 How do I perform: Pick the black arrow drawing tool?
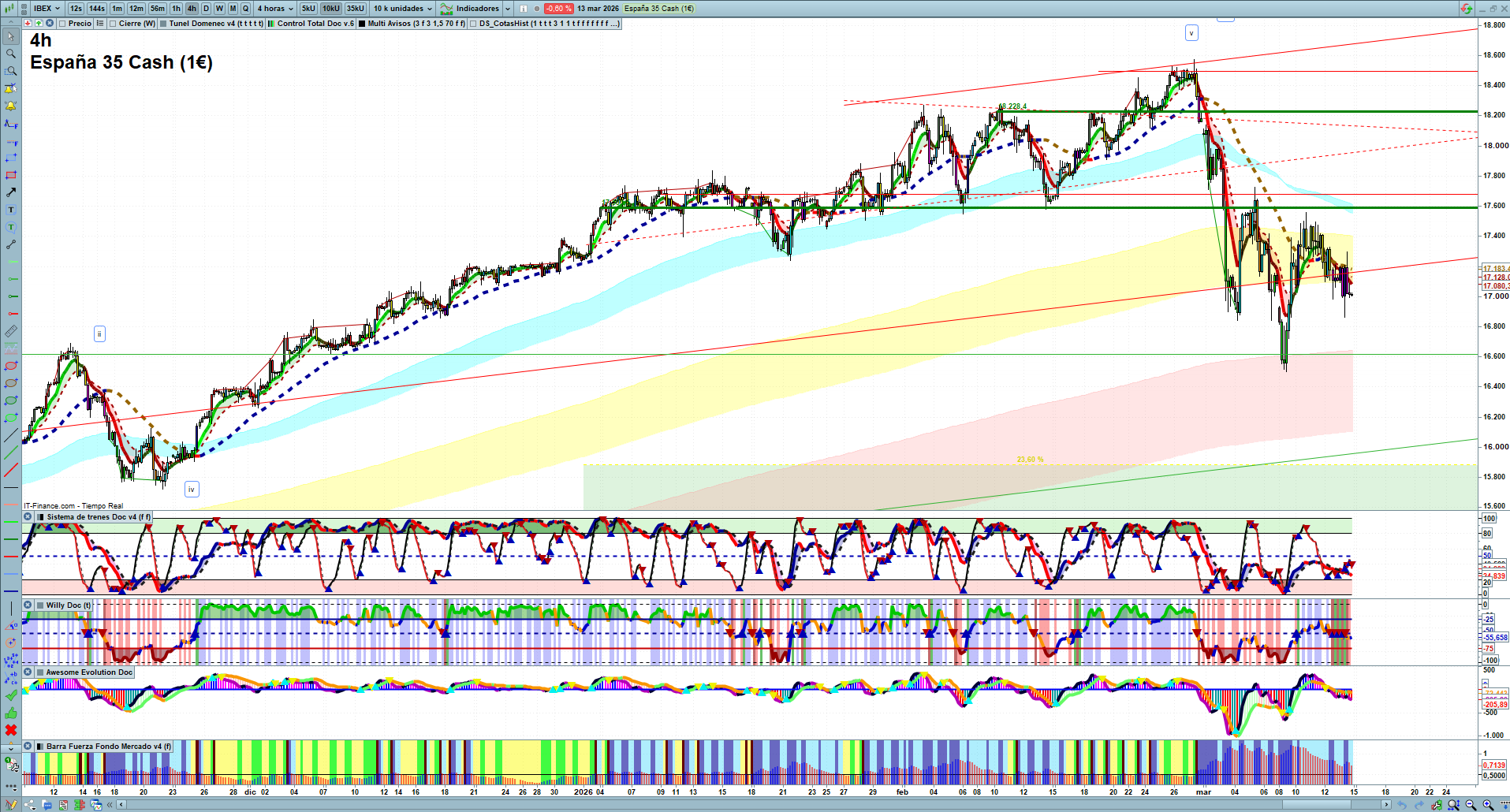pos(11,192)
